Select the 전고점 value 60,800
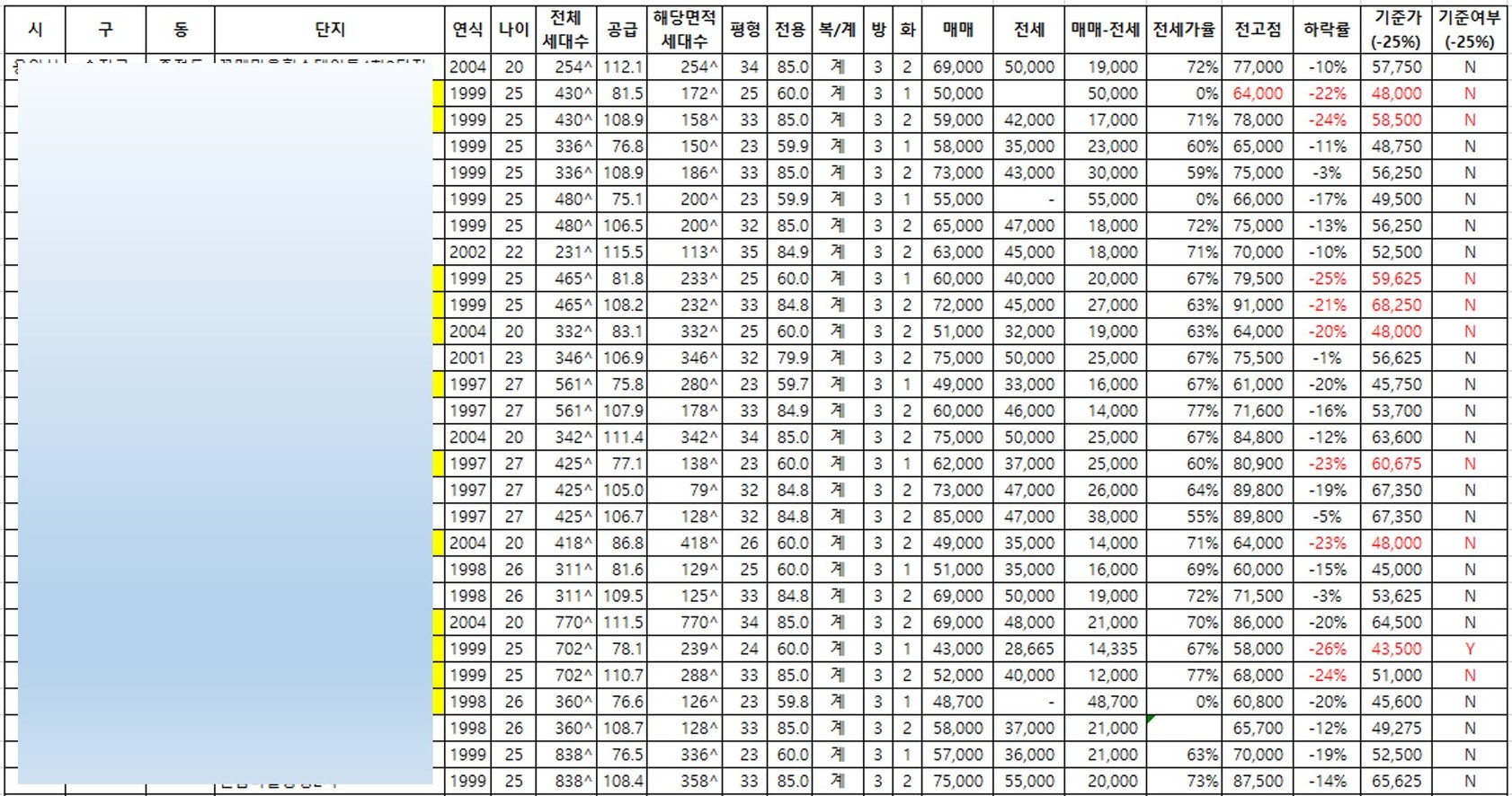Image resolution: width=1512 pixels, height=796 pixels. click(1258, 702)
